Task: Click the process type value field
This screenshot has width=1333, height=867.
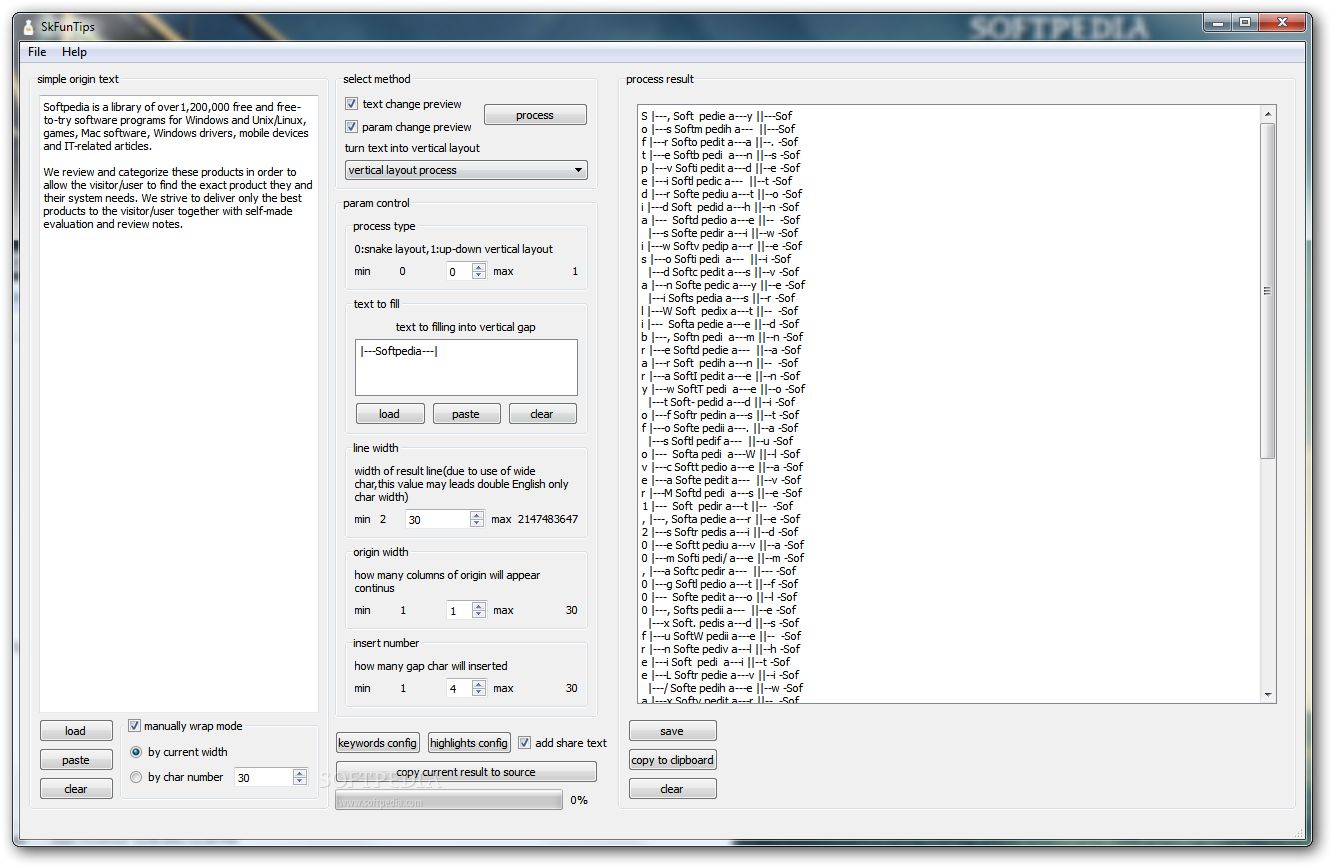Action: click(x=459, y=272)
